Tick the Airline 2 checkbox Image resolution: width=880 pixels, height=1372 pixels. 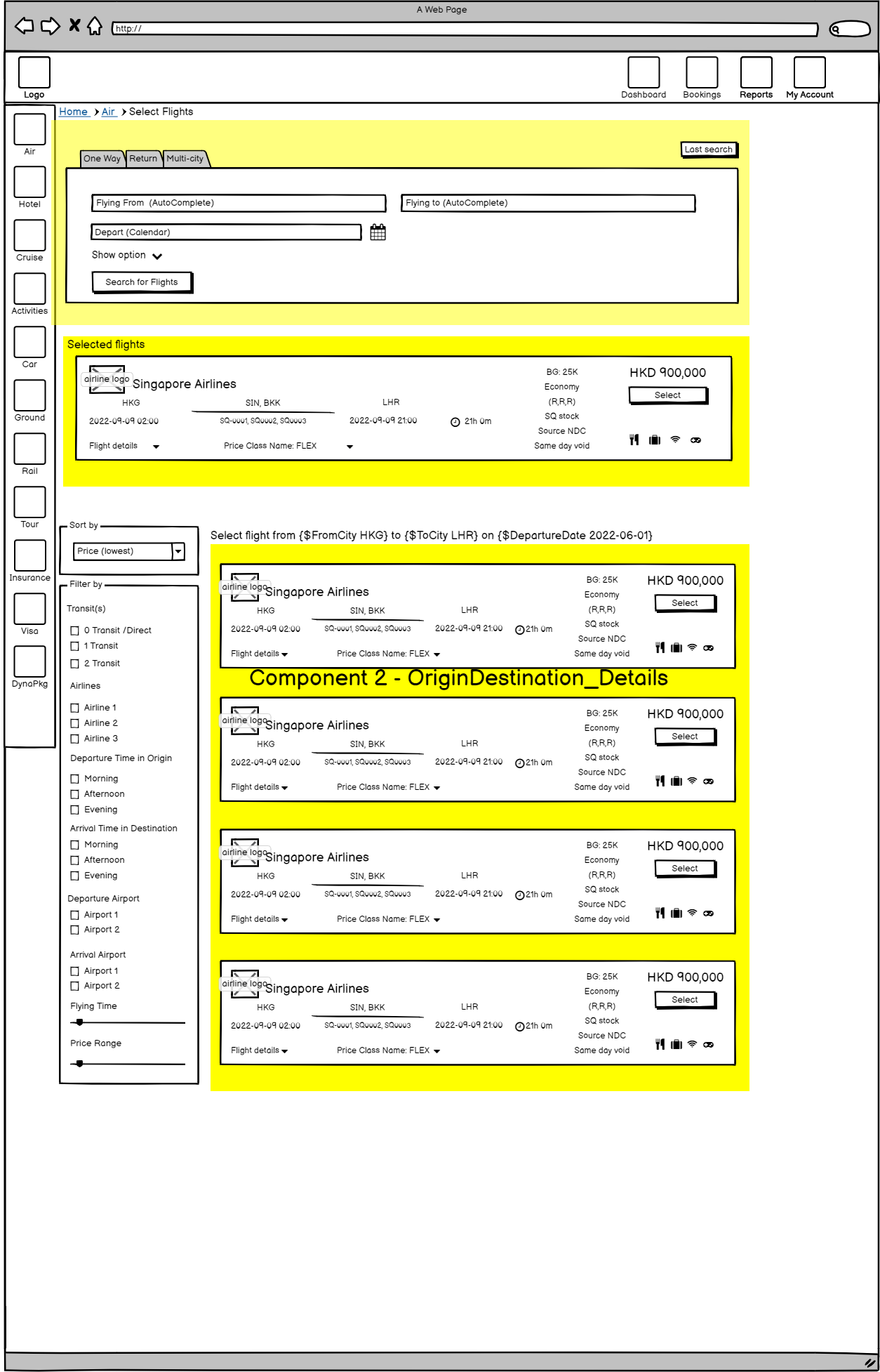[x=75, y=723]
